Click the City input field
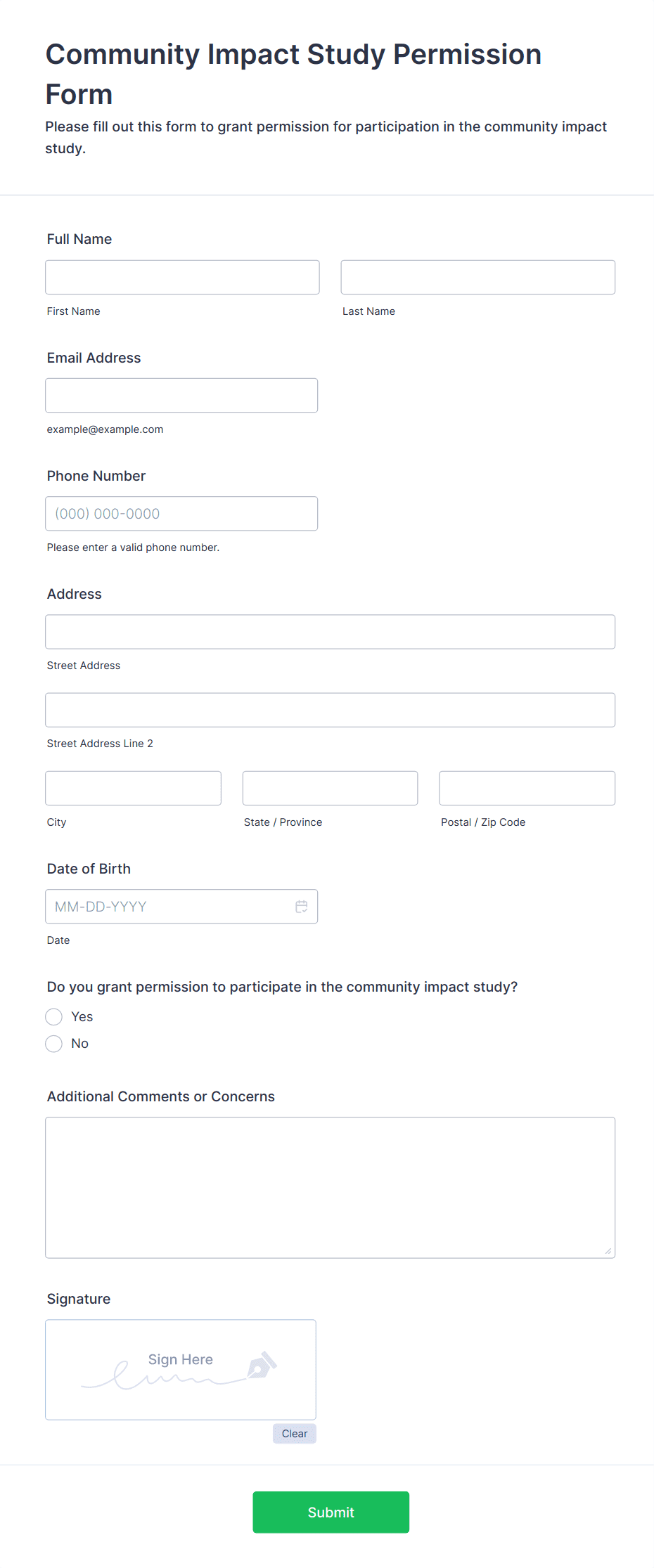Image resolution: width=654 pixels, height=1568 pixels. click(133, 788)
